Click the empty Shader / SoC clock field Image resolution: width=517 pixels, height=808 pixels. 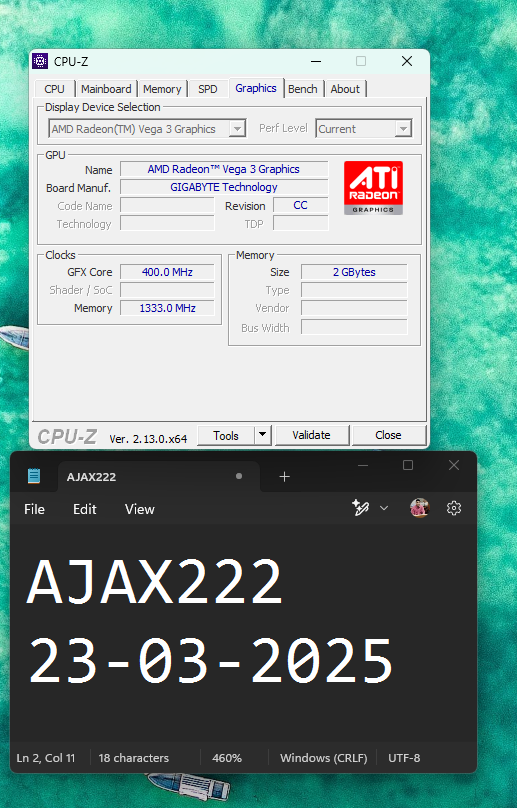click(167, 290)
